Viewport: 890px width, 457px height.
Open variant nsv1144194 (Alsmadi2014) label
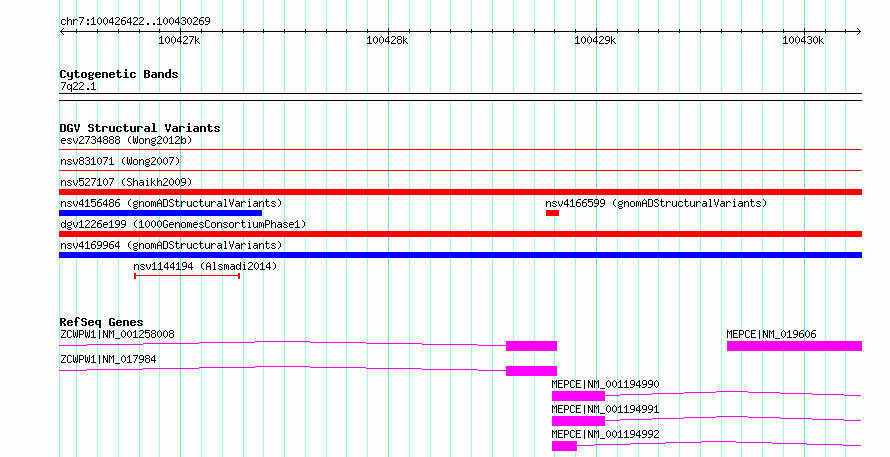coord(205,266)
